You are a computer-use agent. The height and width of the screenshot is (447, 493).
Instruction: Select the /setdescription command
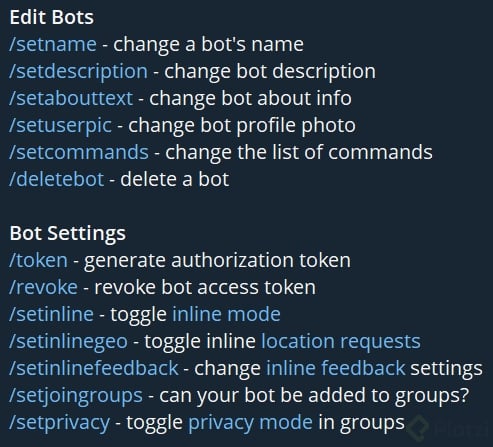click(x=78, y=72)
